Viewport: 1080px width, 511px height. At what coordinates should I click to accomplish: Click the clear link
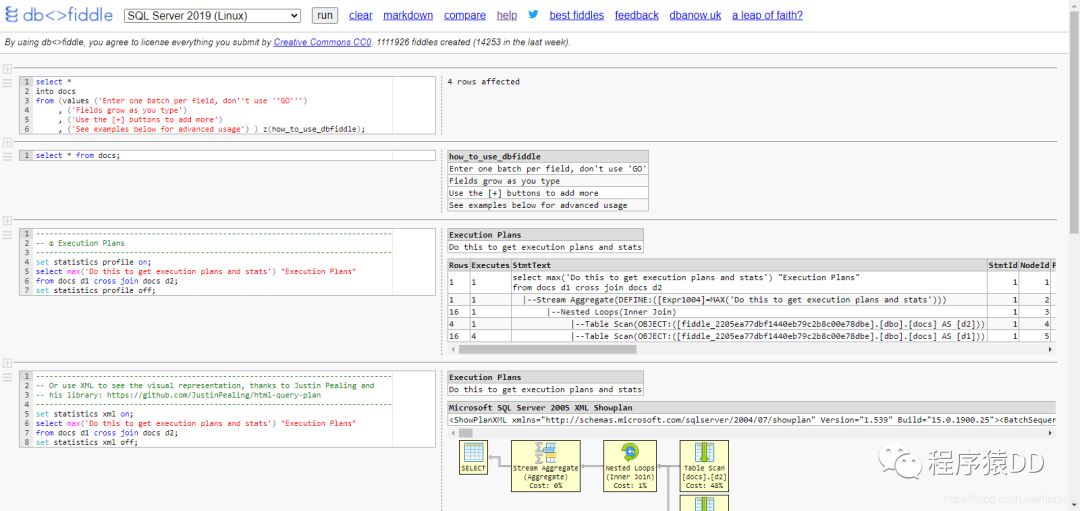click(360, 16)
